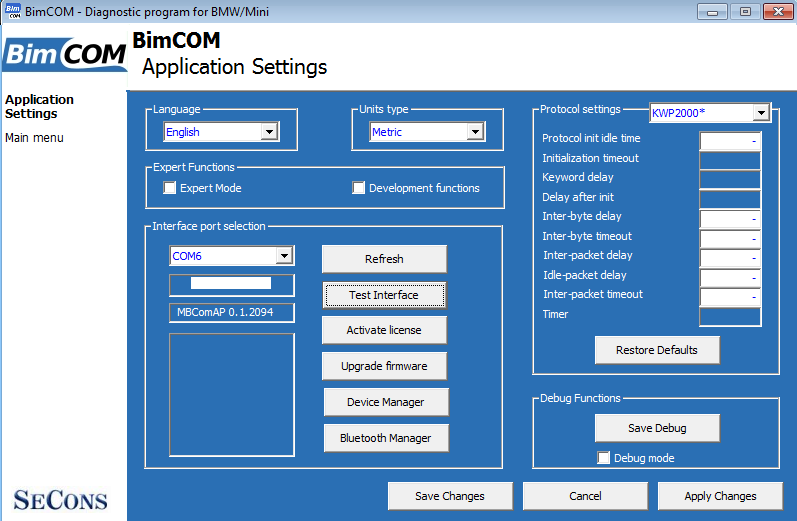The image size is (797, 521).
Task: Click the Save Debug button
Action: tap(657, 428)
